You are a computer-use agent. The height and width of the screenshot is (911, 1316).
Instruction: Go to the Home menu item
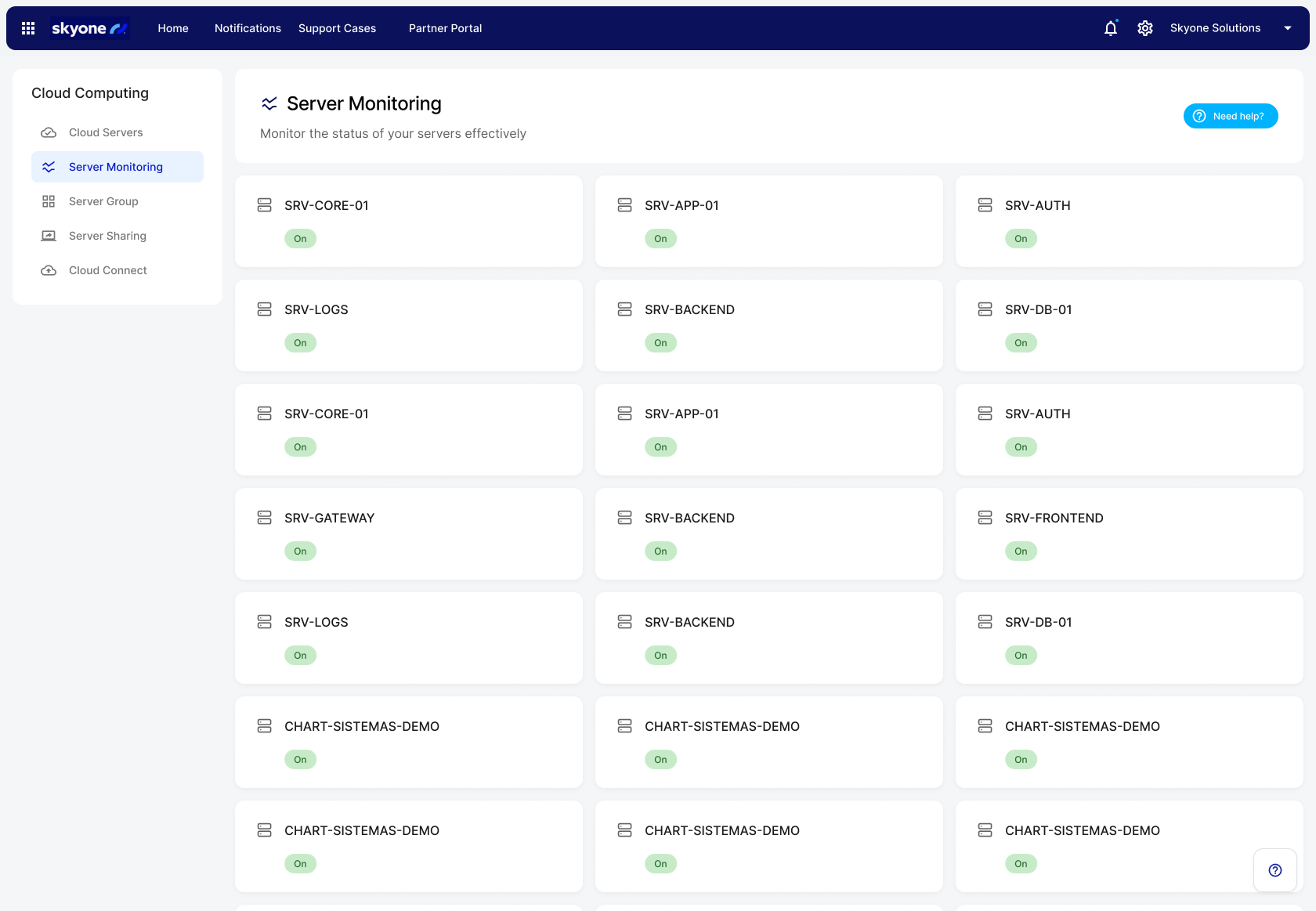[x=173, y=28]
